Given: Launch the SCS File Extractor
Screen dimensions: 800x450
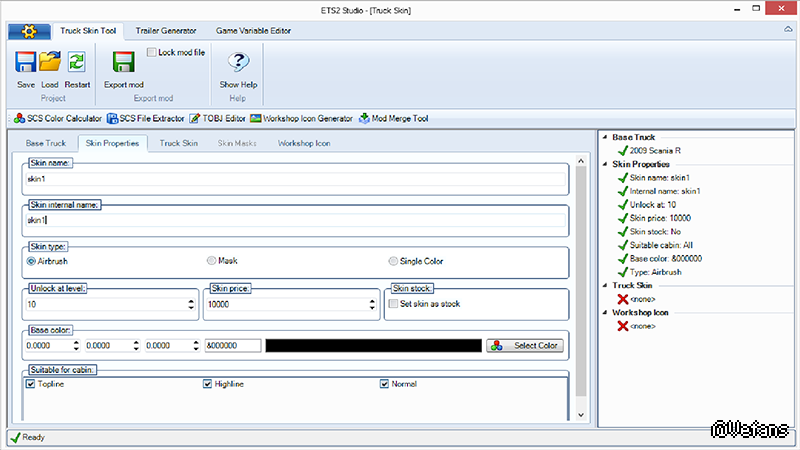Looking at the screenshot, I should tap(146, 119).
